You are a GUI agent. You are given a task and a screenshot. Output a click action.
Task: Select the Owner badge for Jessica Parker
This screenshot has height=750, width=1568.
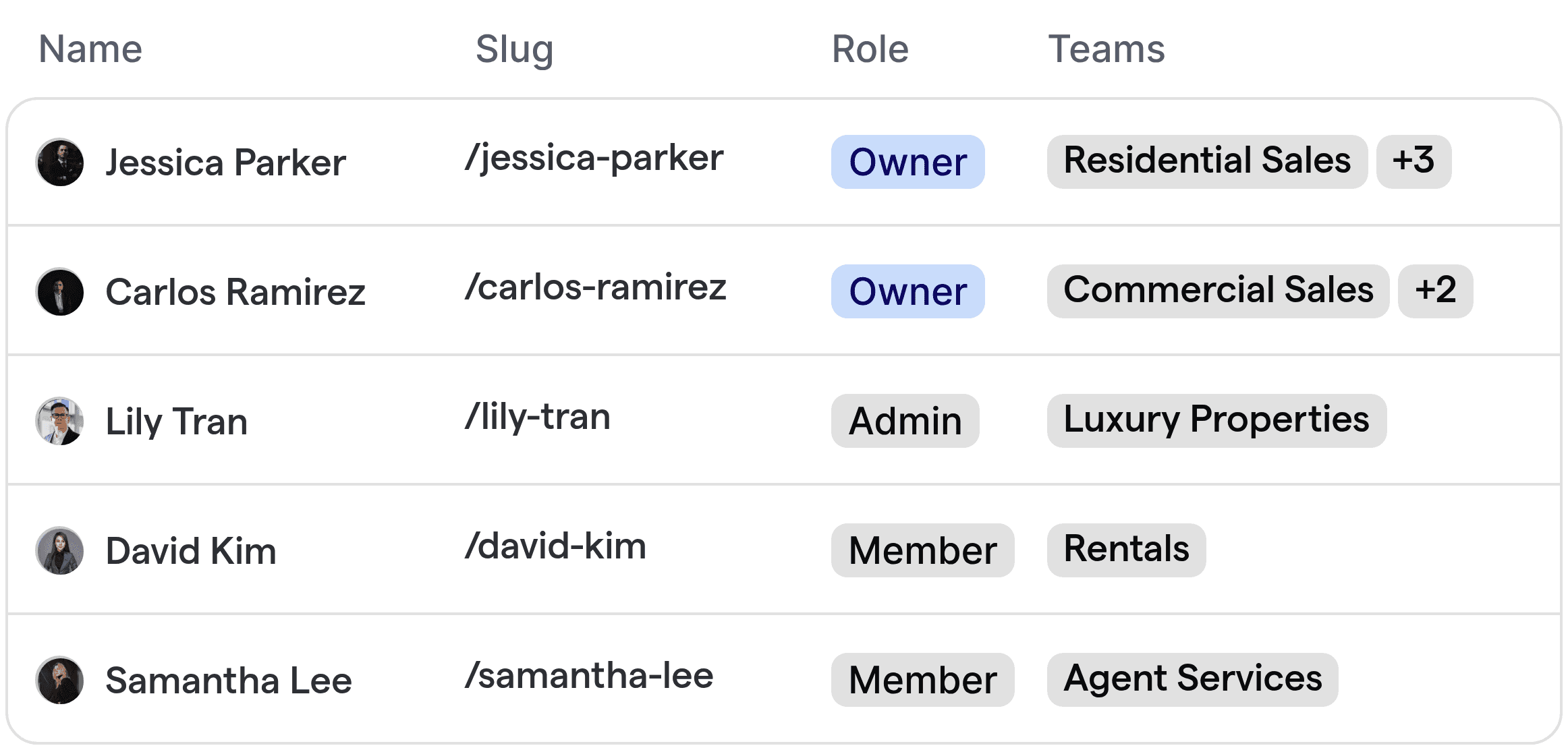[907, 162]
